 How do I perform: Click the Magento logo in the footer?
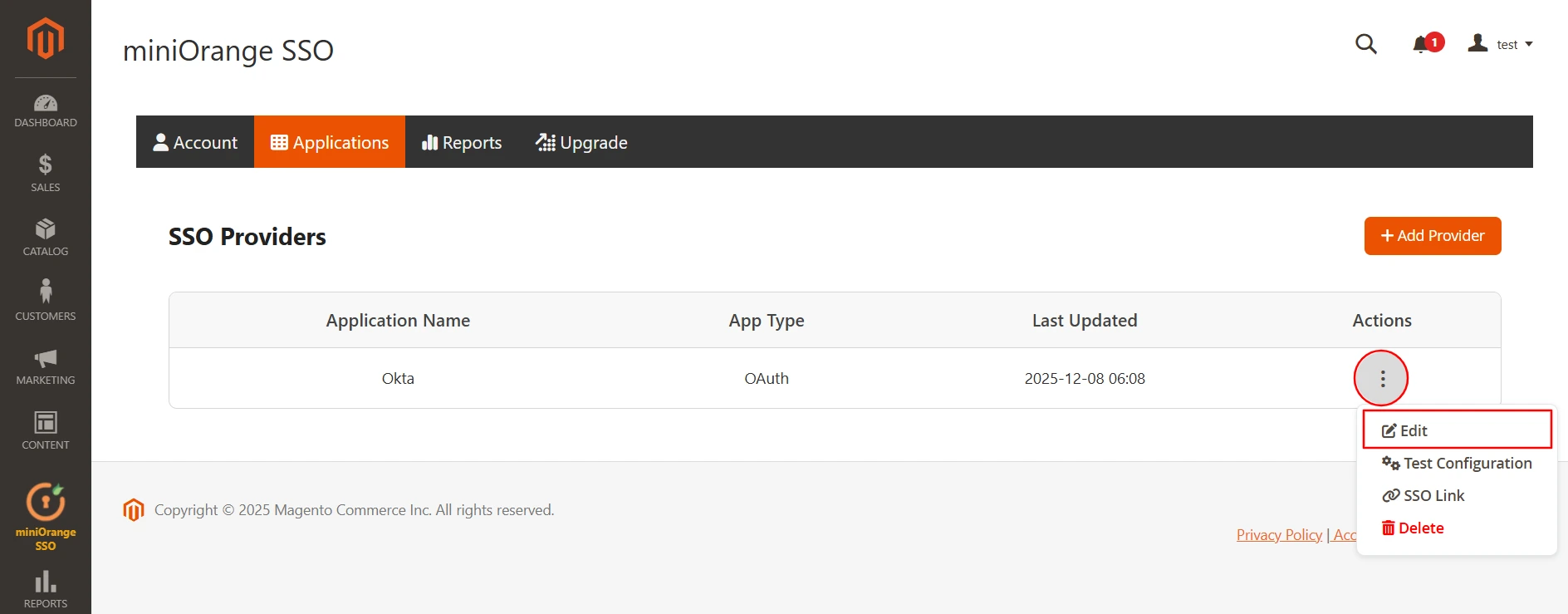pyautogui.click(x=134, y=509)
